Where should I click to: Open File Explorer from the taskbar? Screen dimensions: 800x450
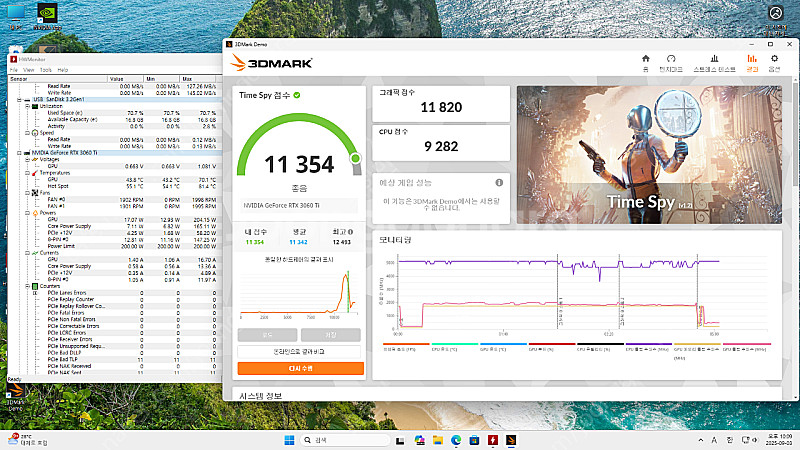point(438,440)
